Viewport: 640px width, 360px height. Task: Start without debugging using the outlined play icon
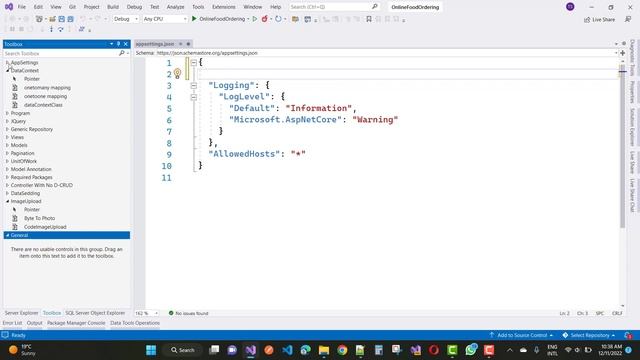(x=255, y=19)
